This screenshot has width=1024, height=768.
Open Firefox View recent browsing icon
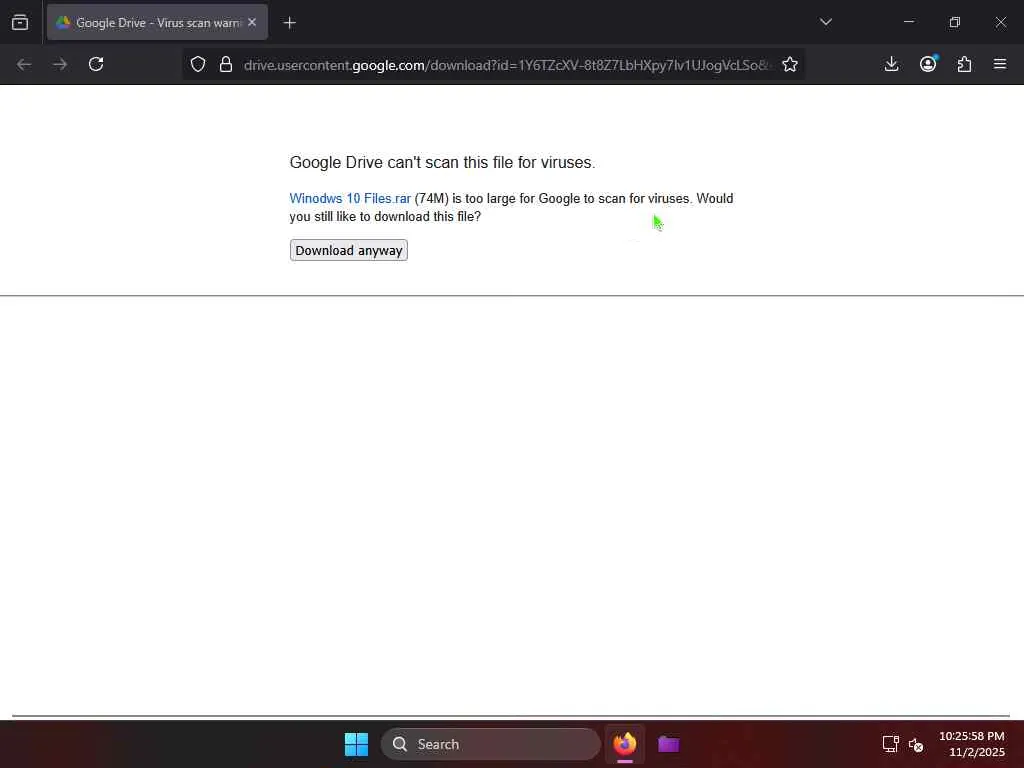point(20,22)
